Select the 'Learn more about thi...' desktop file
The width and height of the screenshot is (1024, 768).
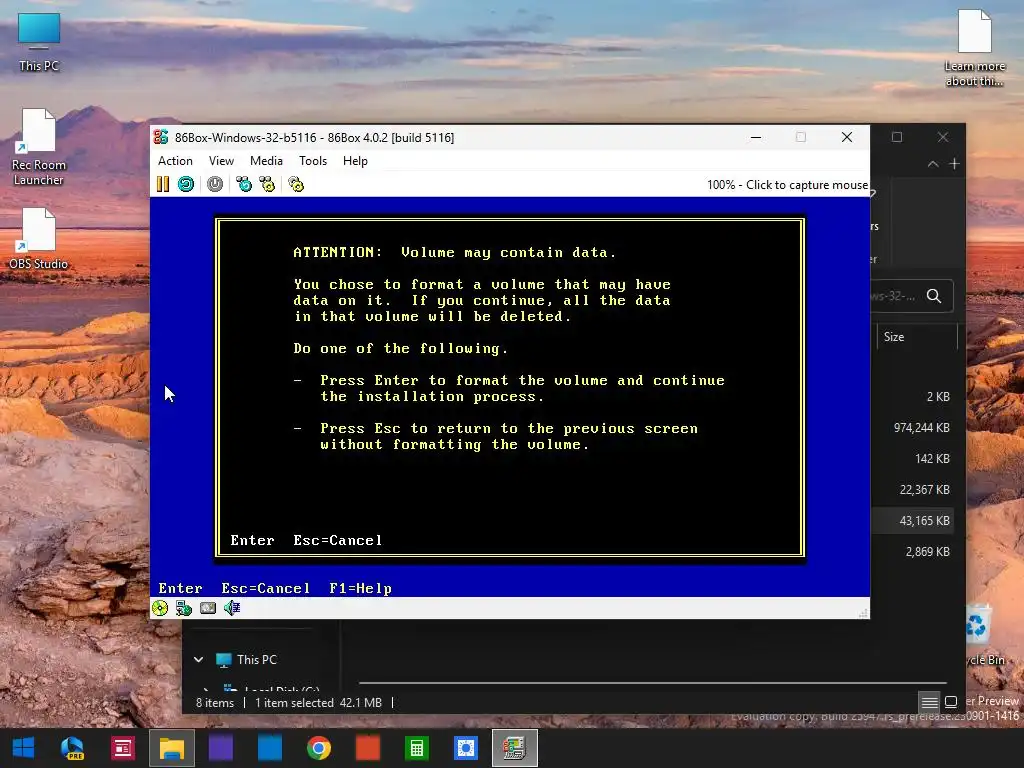click(x=974, y=48)
